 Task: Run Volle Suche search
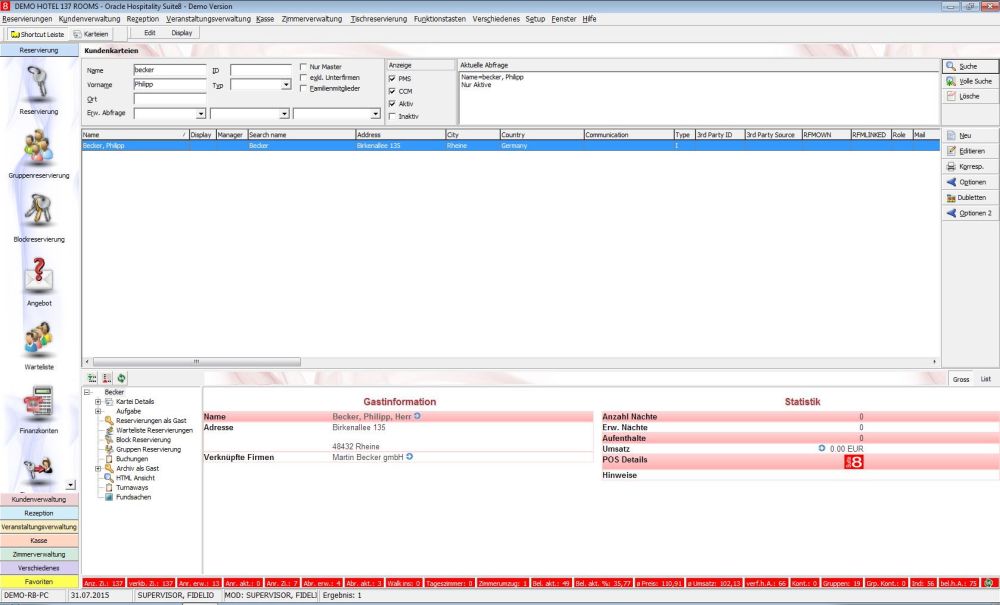[x=970, y=81]
